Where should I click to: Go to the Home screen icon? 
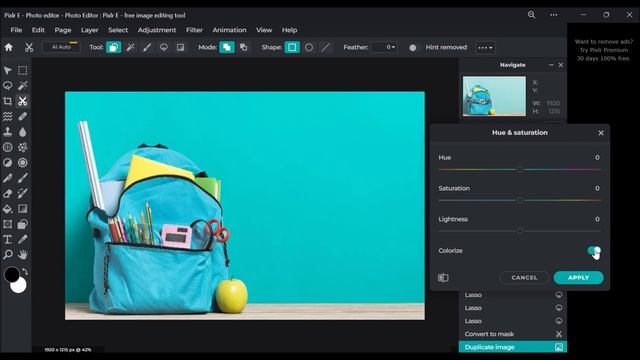point(9,47)
